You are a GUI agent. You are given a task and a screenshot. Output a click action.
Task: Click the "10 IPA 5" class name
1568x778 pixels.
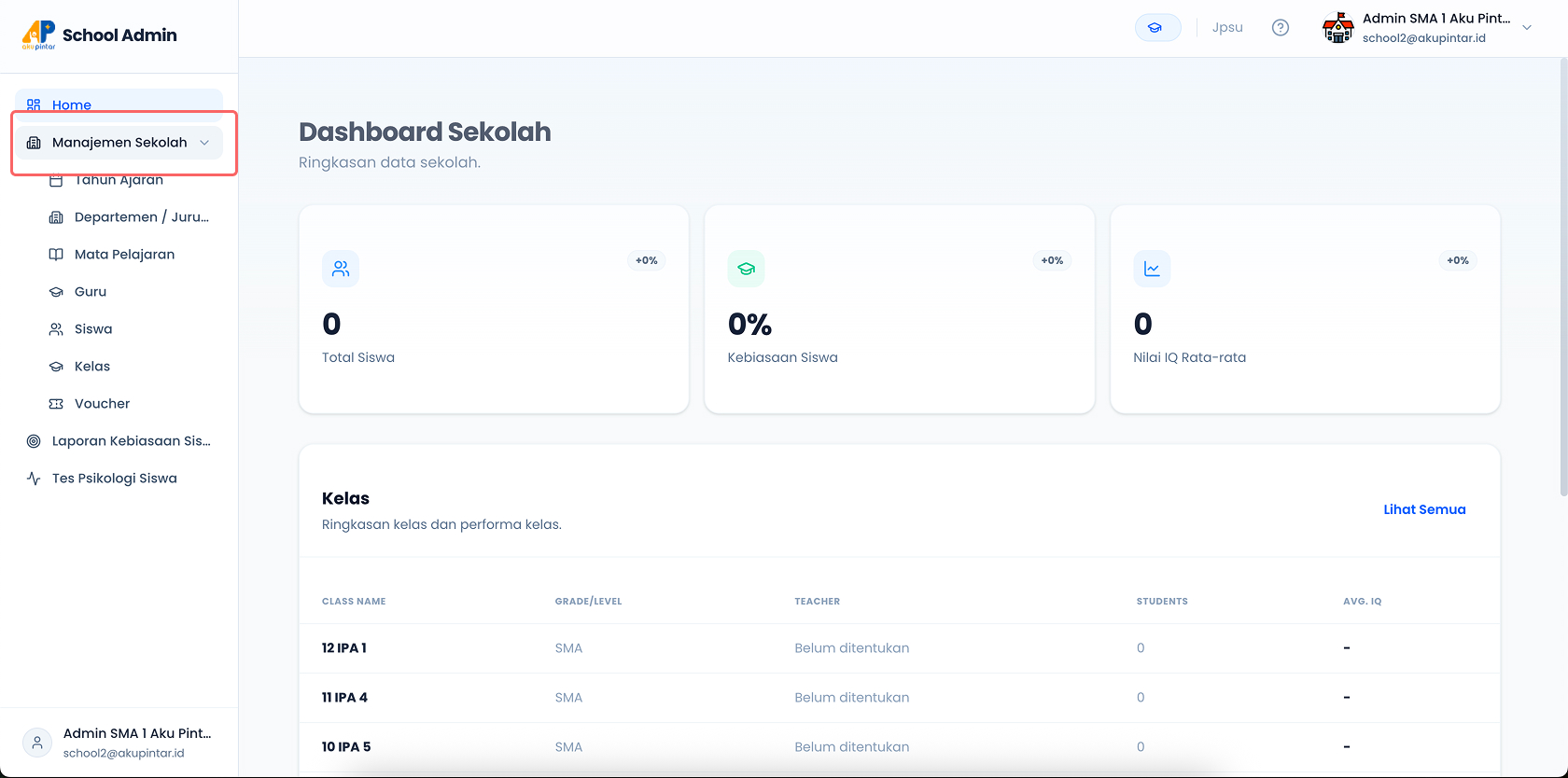coord(346,747)
